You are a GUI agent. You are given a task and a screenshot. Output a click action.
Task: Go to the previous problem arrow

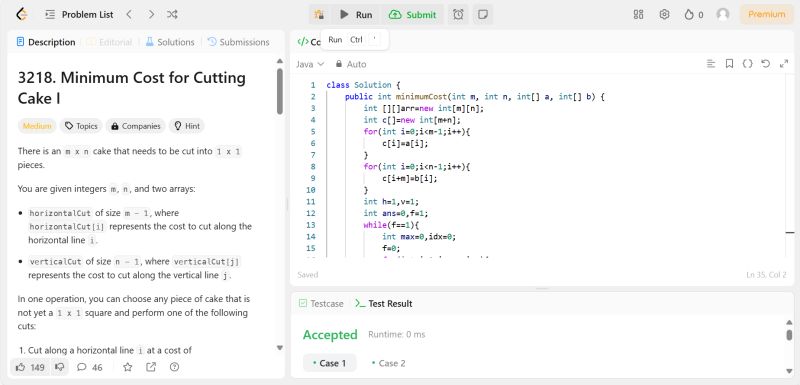[129, 14]
